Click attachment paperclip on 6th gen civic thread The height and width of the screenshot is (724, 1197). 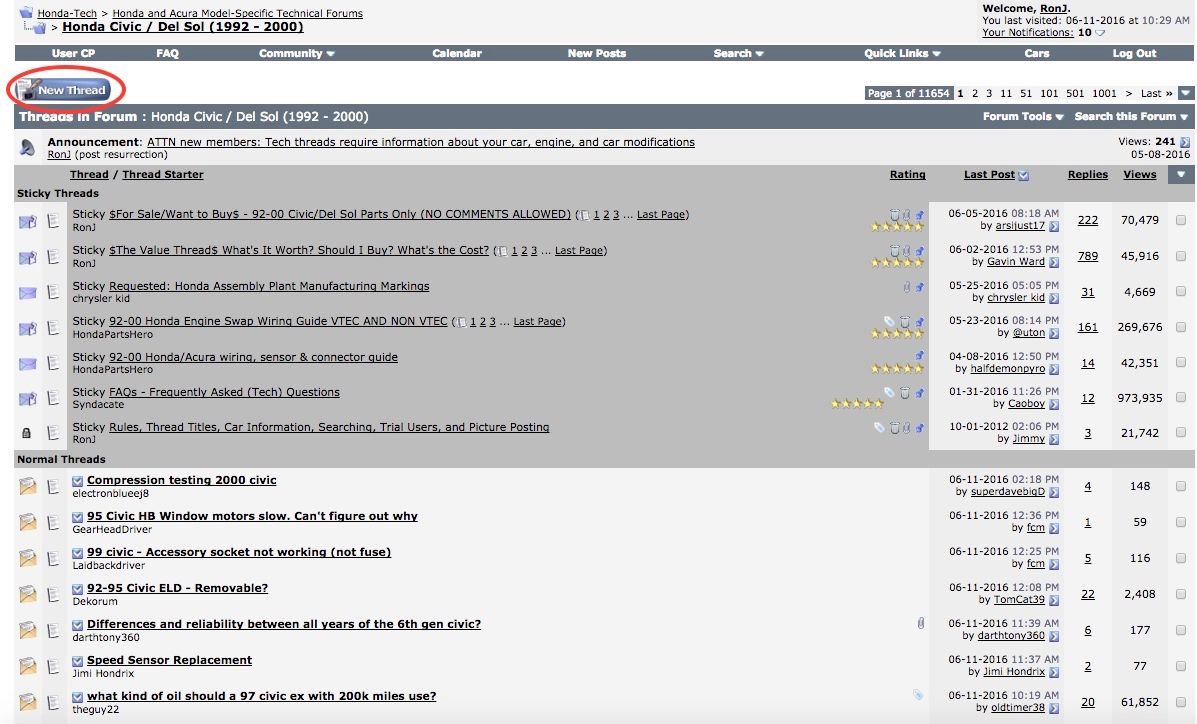921,623
